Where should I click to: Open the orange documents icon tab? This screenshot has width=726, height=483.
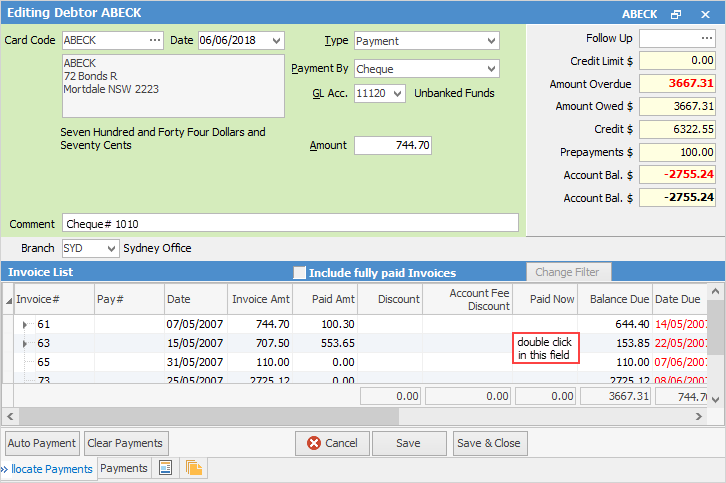(x=194, y=468)
